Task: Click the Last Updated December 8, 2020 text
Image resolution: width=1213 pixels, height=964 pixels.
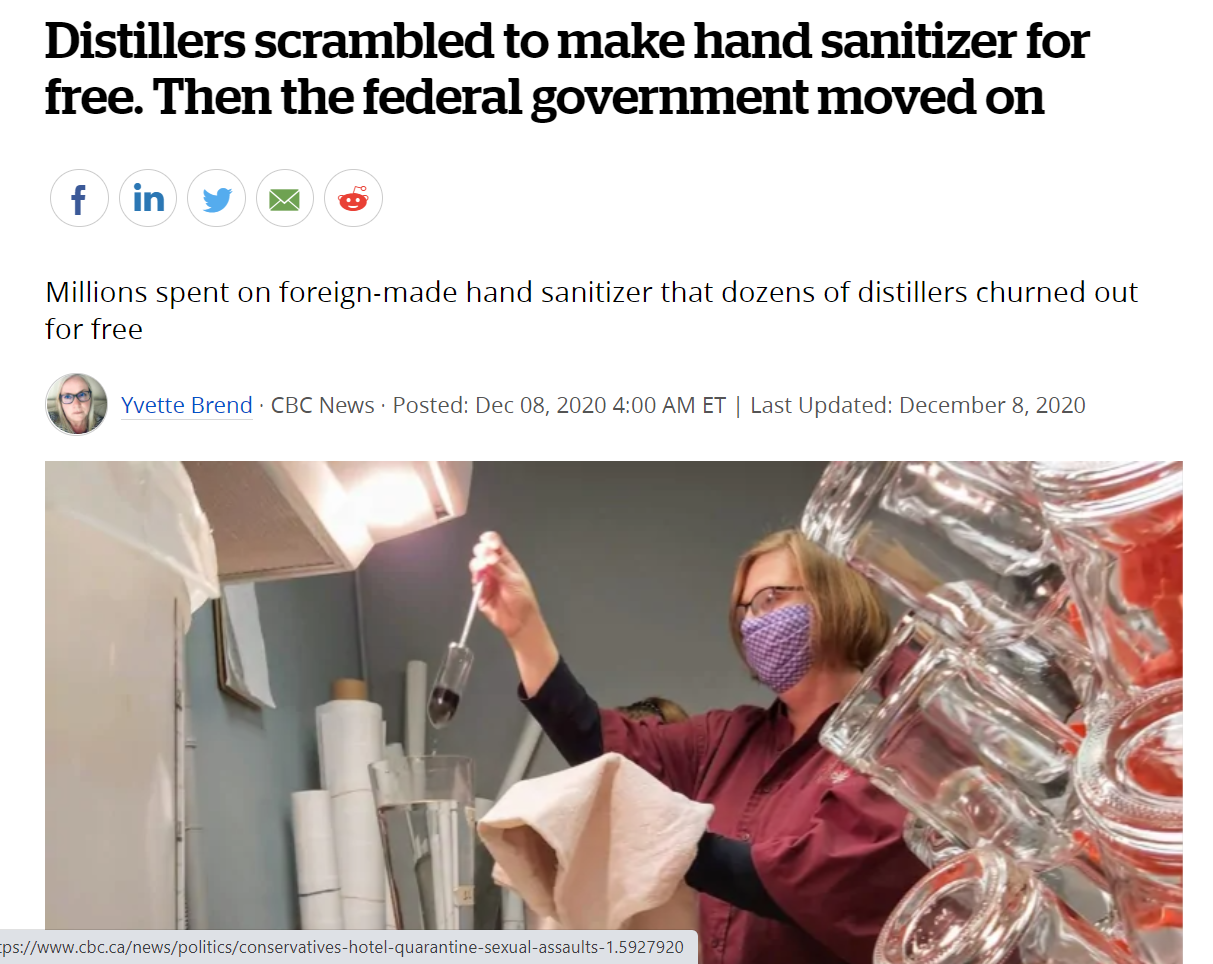Action: [918, 405]
